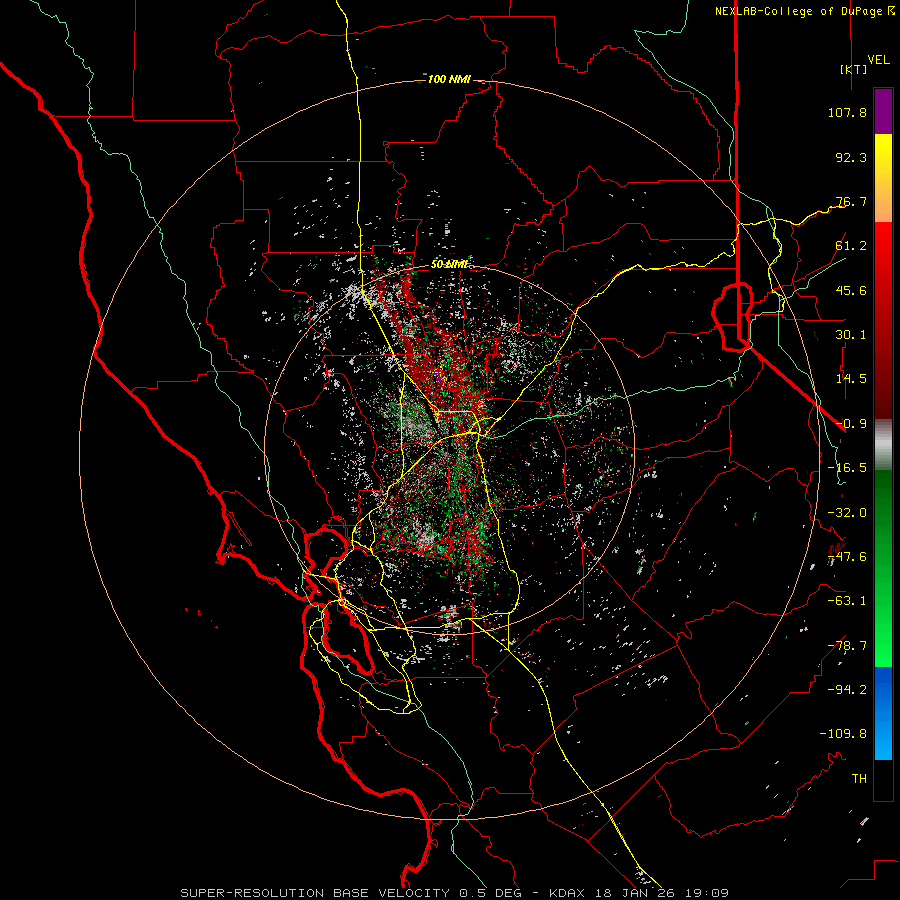
Task: Click the 107.8 velocity scale value
Action: [847, 112]
